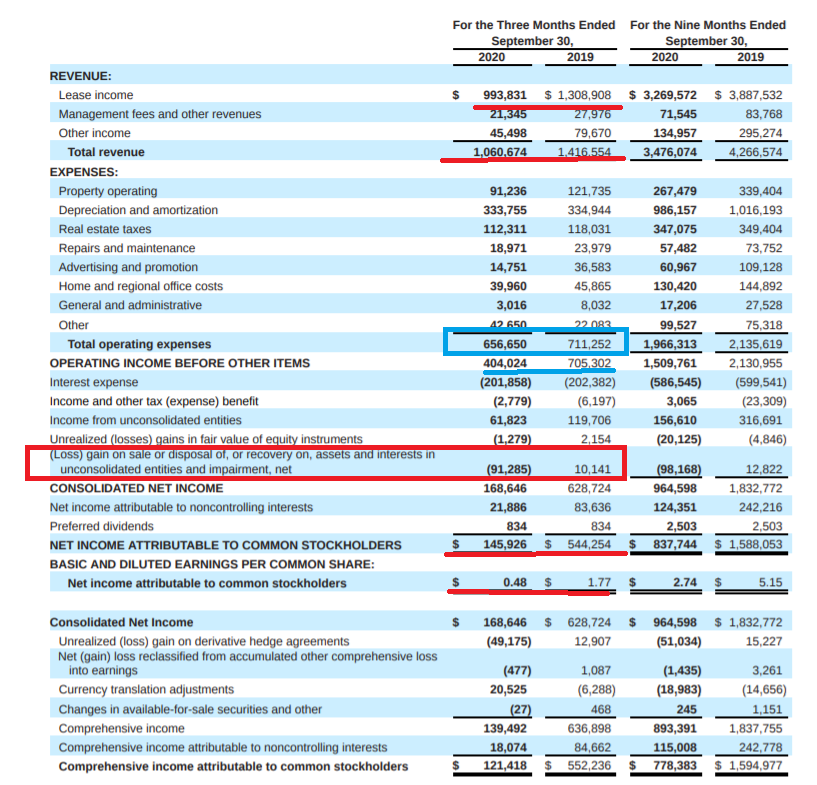Image resolution: width=817 pixels, height=785 pixels.
Task: Select 'NET INCOME ATTRIBUTABLE TO COMMON STOCKHOLDERS' heading
Action: pos(226,545)
